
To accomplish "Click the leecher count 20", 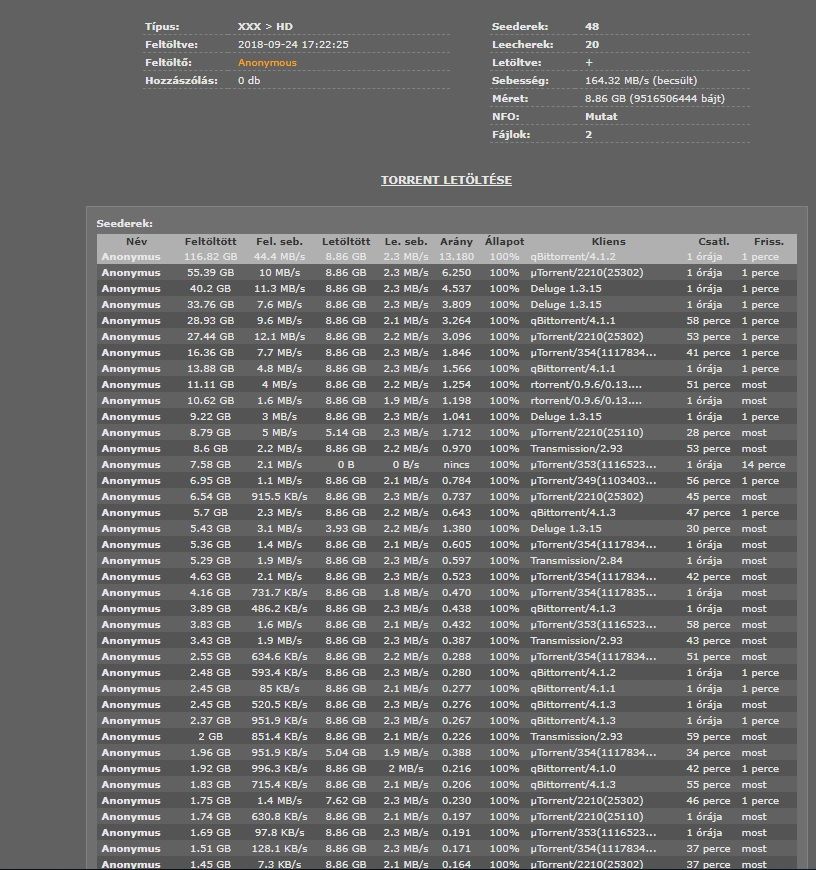I will click(592, 44).
